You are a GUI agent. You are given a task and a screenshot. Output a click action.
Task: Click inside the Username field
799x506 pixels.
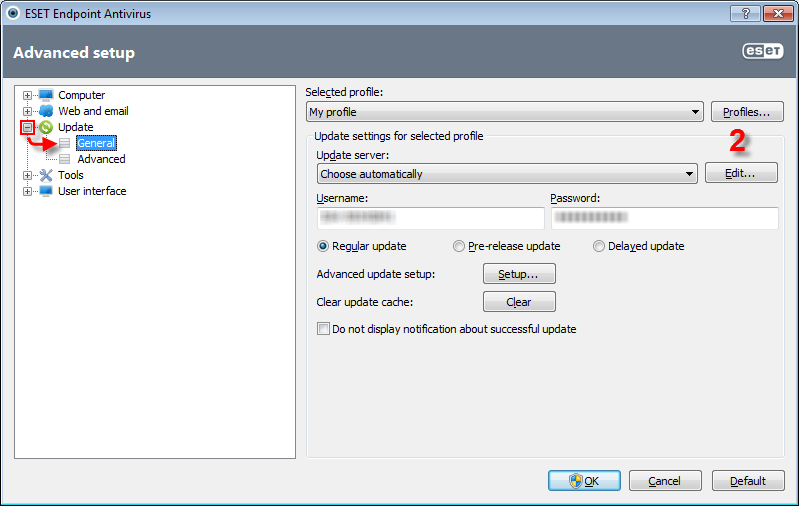tap(431, 218)
